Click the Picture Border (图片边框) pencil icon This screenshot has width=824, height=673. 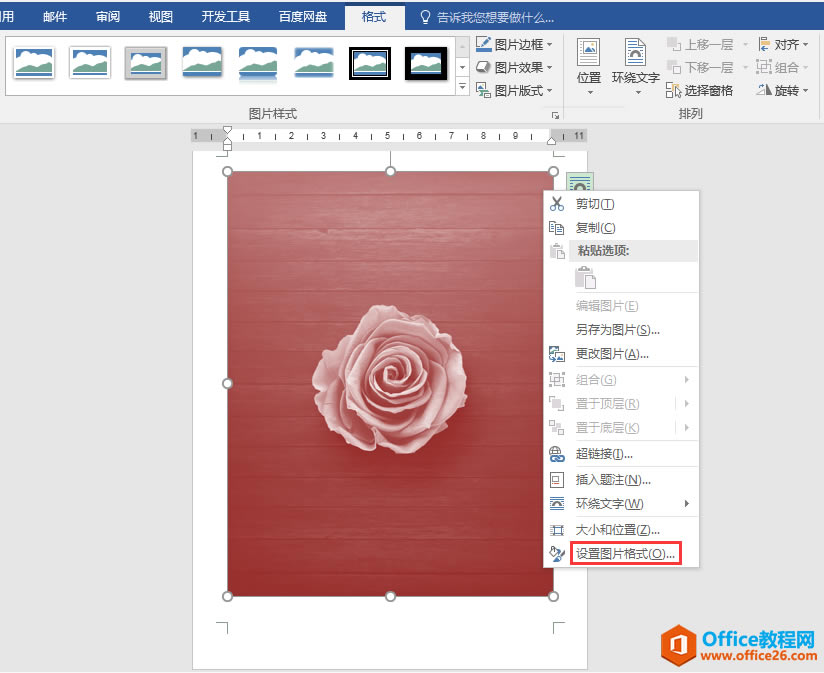click(x=483, y=44)
